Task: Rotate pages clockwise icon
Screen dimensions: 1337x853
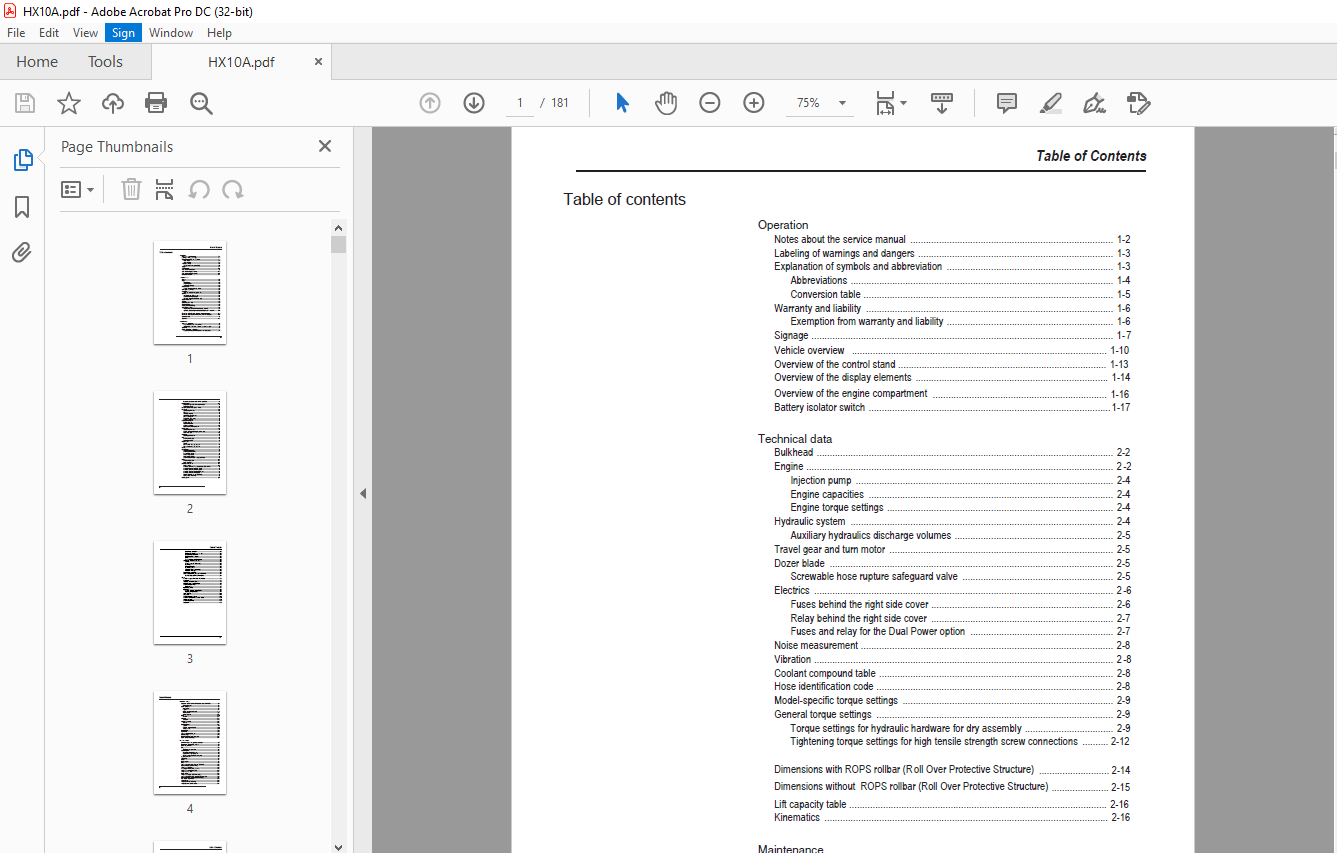Action: coord(233,189)
